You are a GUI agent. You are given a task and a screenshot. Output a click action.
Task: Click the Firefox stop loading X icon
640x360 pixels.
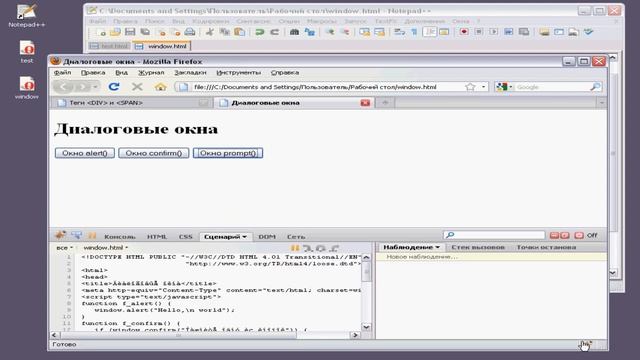[x=137, y=87]
